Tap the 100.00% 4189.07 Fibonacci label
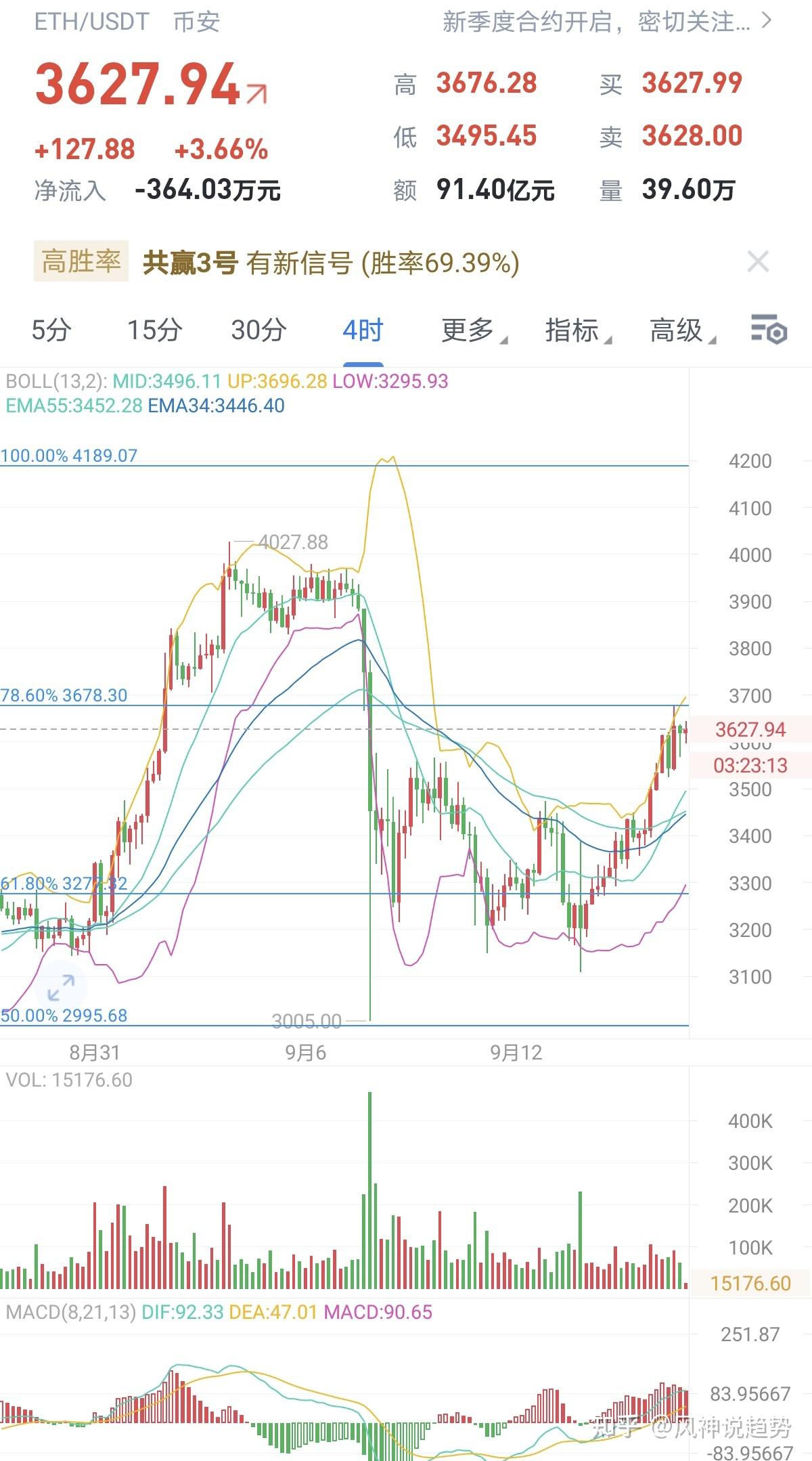The width and height of the screenshot is (812, 1461). tap(69, 455)
